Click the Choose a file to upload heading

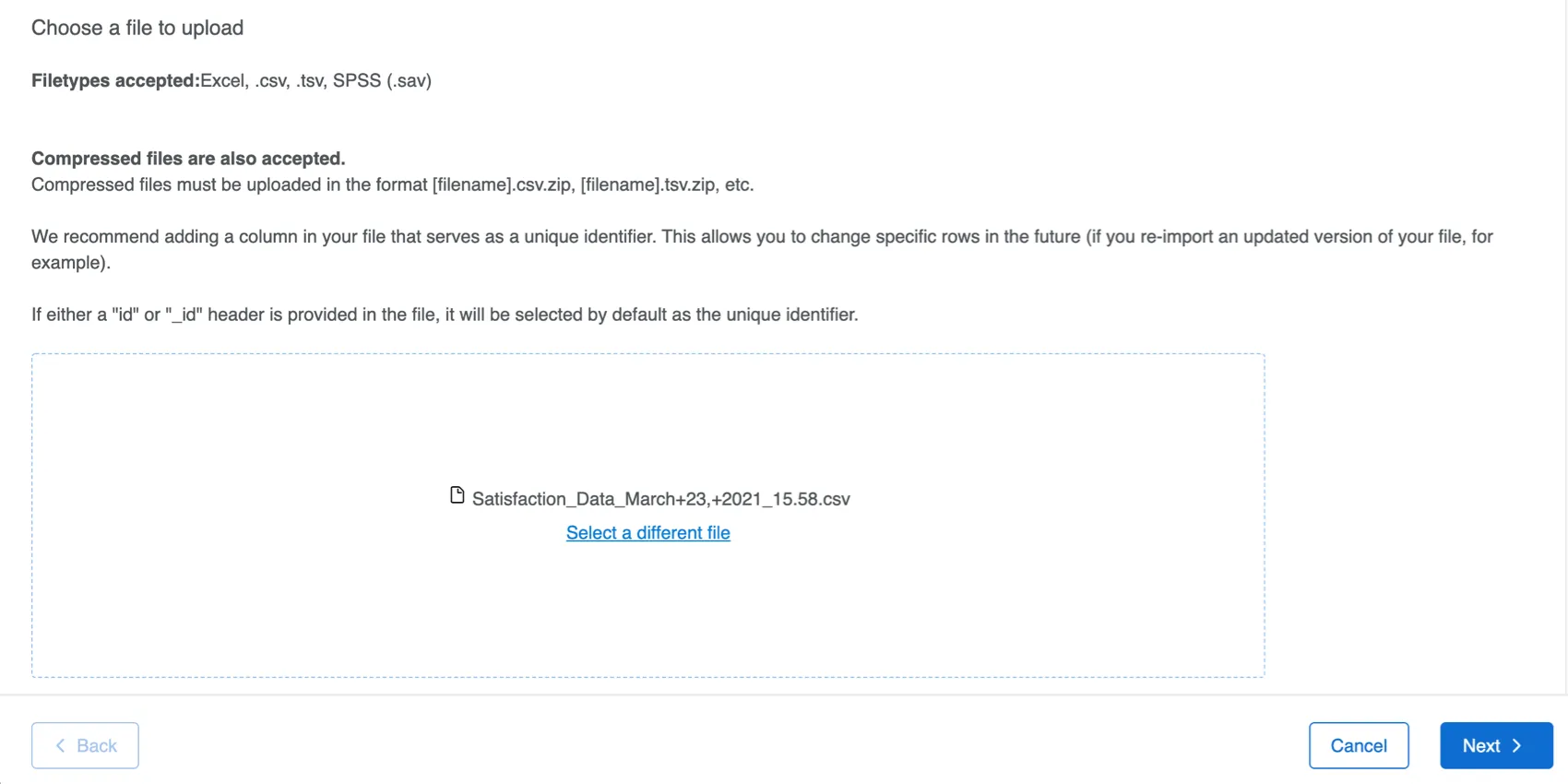(137, 28)
